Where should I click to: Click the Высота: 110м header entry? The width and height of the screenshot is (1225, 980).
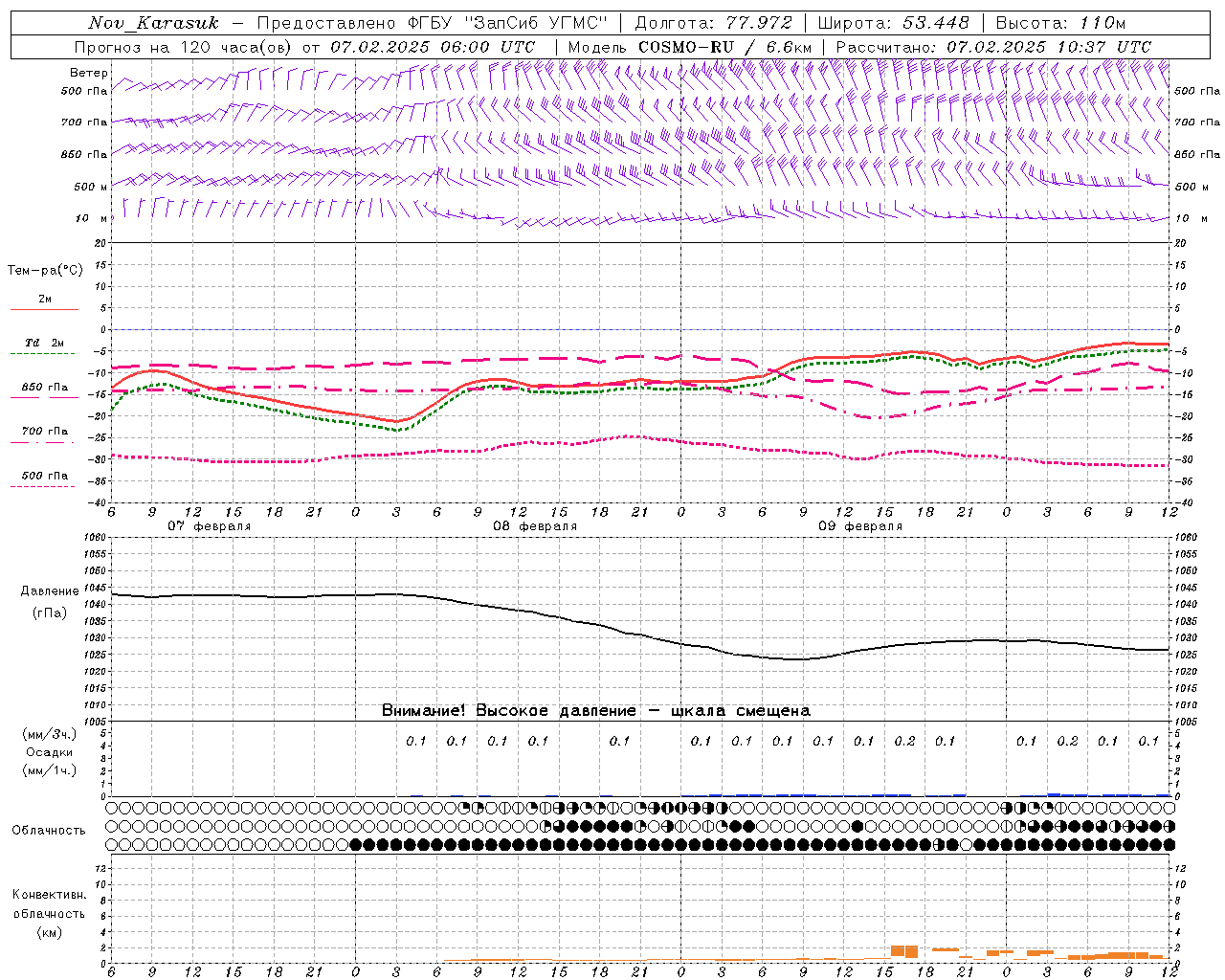(1060, 23)
